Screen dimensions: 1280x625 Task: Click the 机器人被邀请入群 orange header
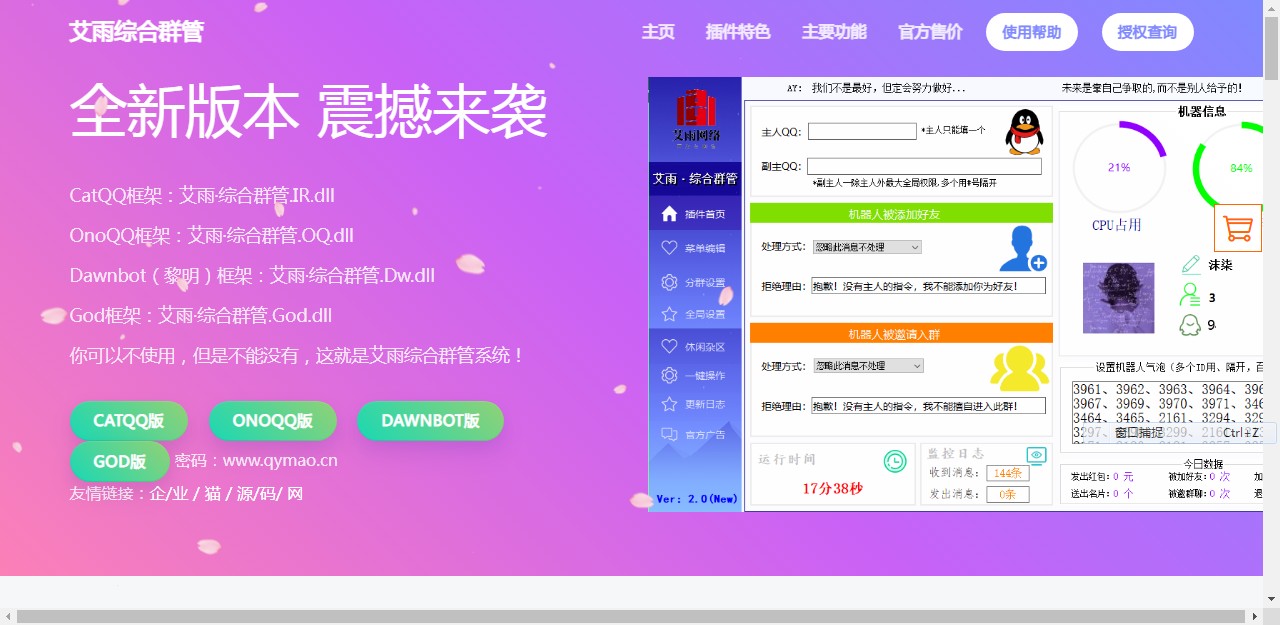901,333
